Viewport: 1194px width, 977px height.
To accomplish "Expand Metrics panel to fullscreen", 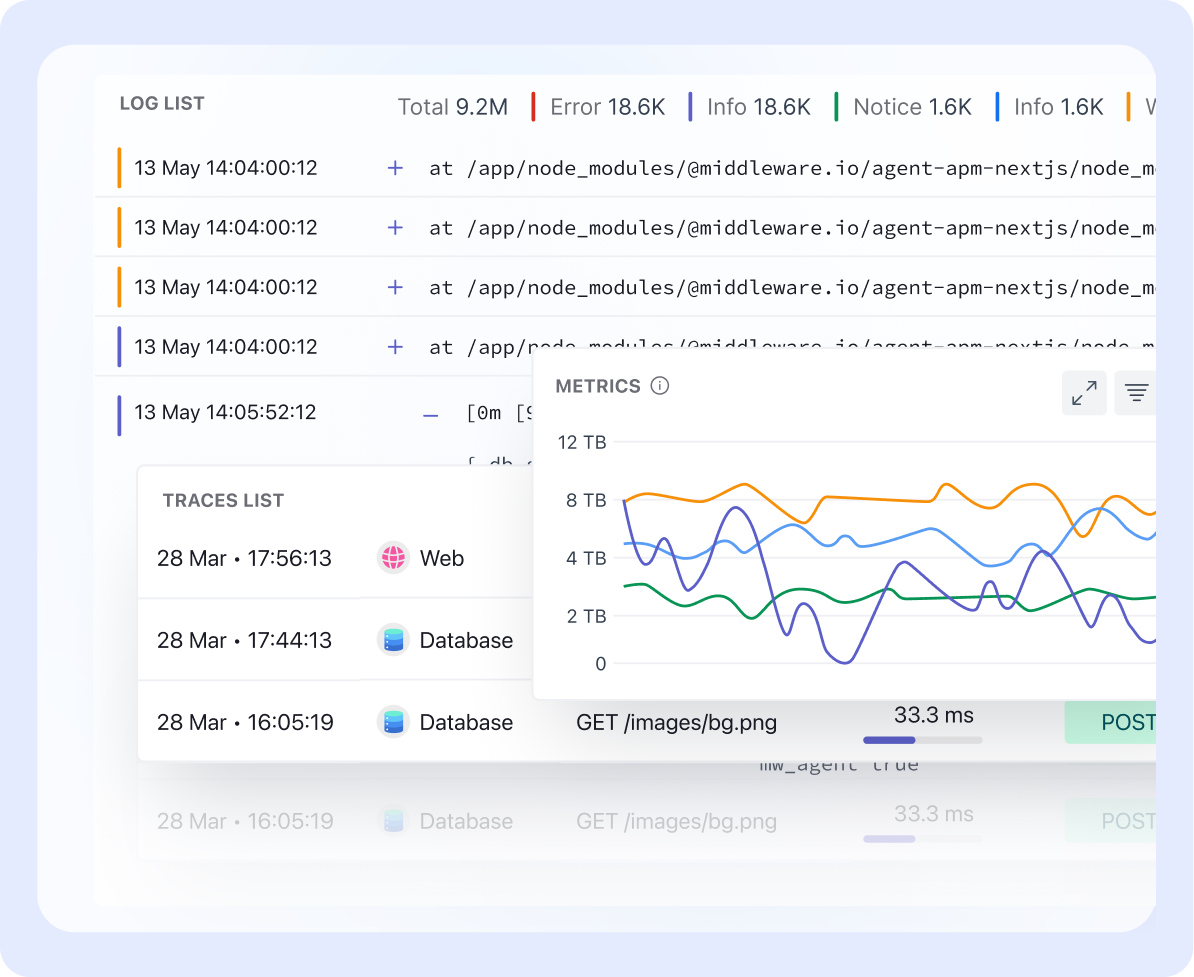I will pos(1084,392).
